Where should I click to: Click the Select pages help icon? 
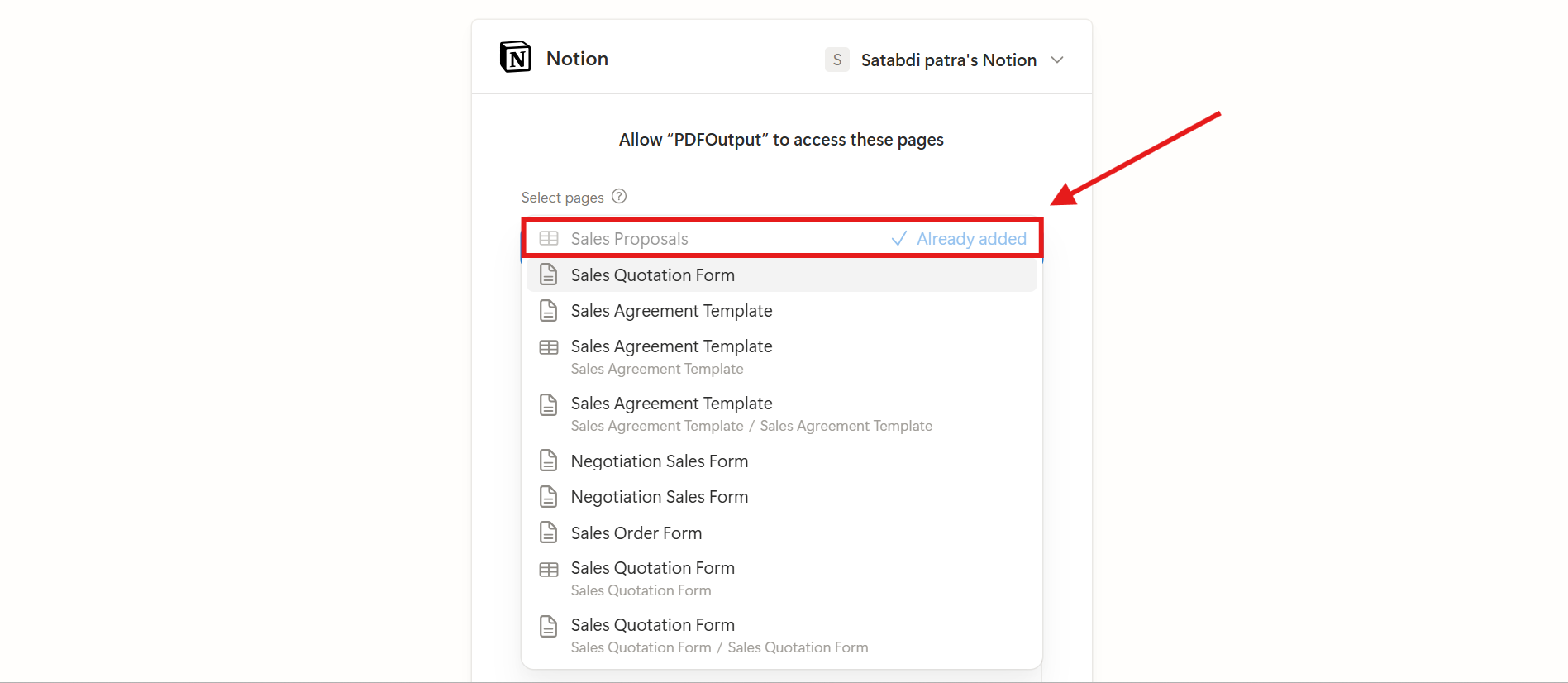pyautogui.click(x=619, y=197)
